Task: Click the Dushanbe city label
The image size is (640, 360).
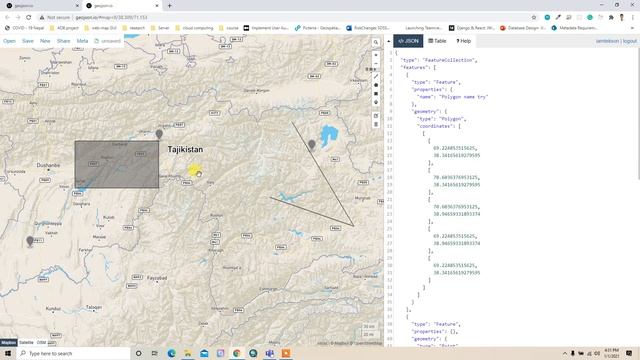Action: [x=48, y=165]
